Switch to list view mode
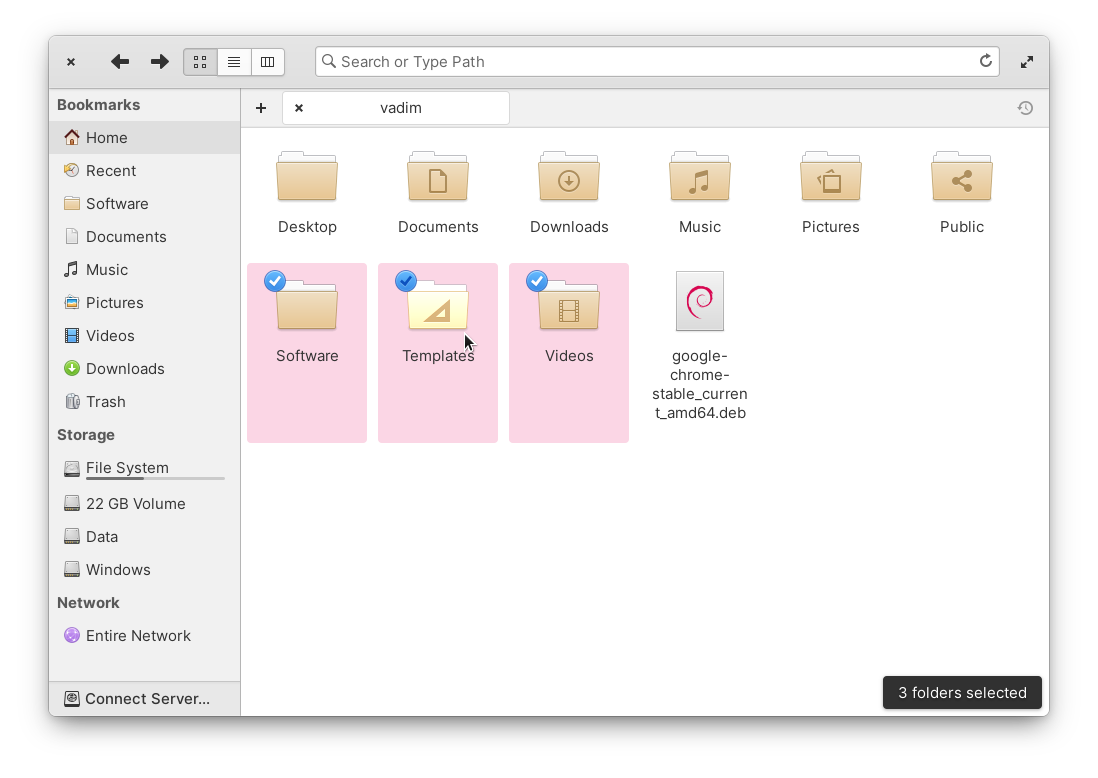The width and height of the screenshot is (1098, 778). [234, 61]
